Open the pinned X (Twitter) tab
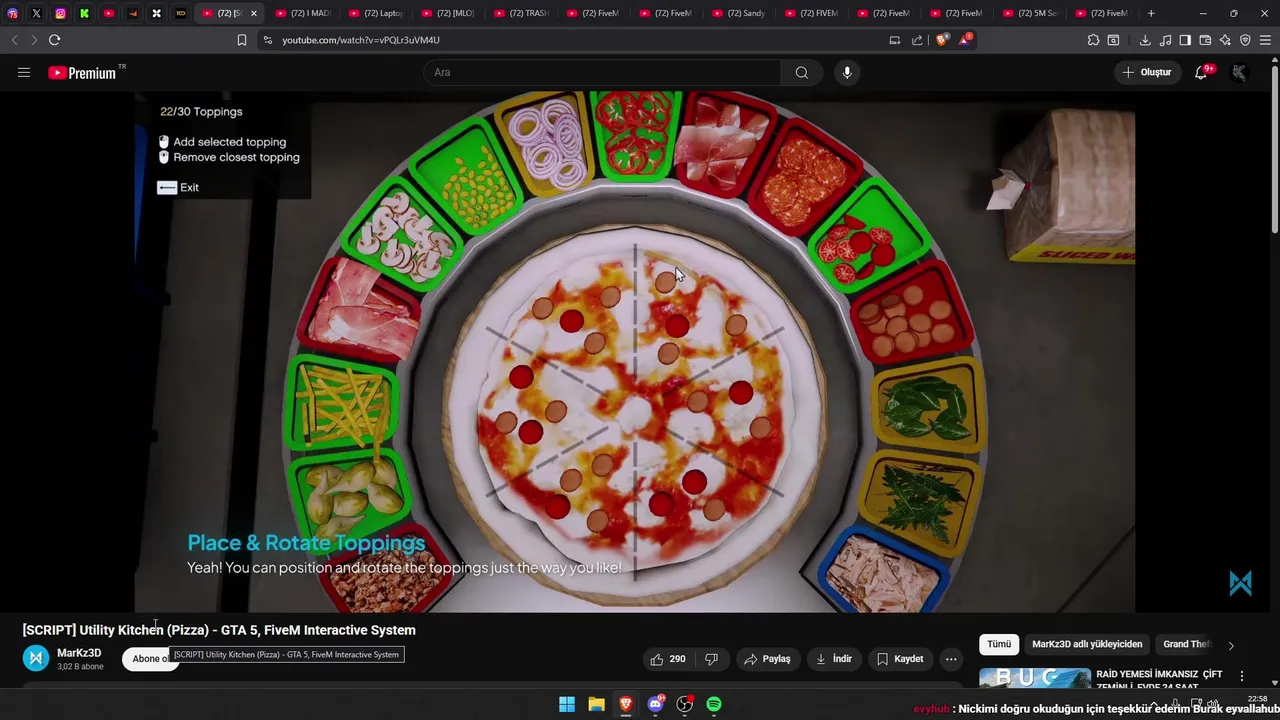Screen dimensions: 1280x720 (36, 13)
